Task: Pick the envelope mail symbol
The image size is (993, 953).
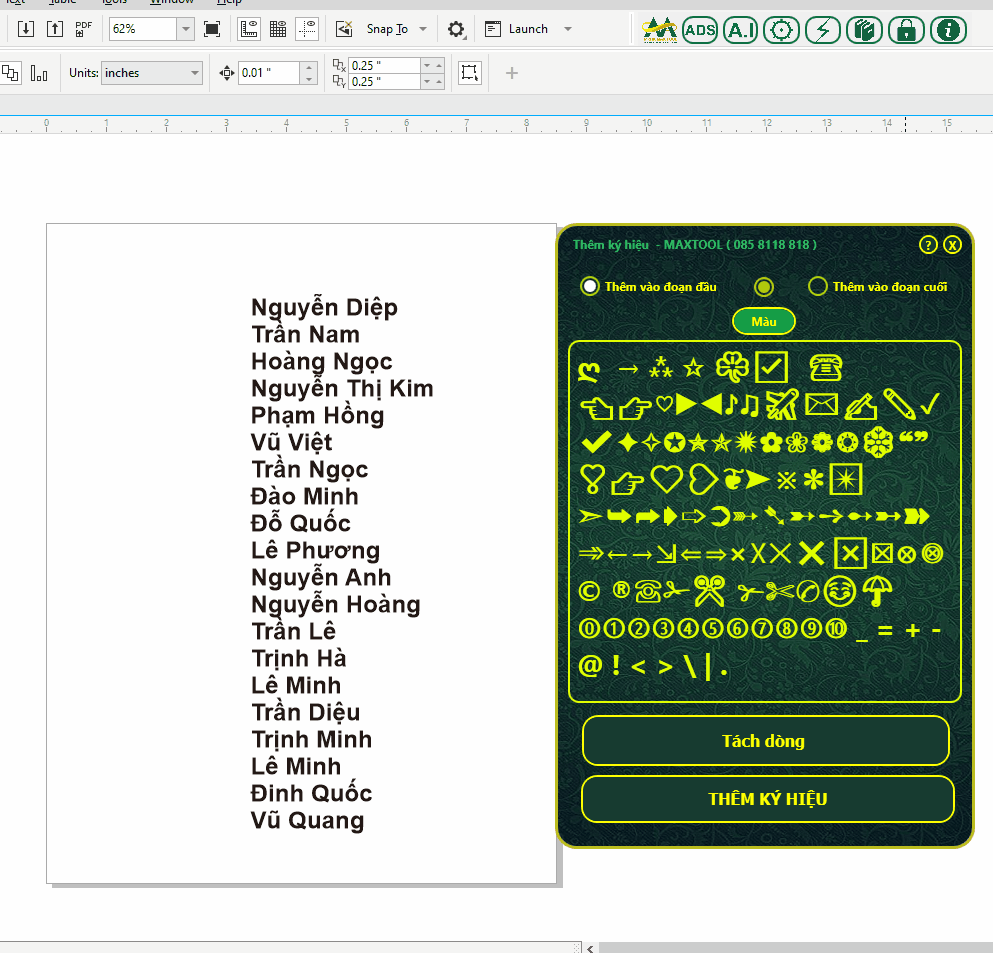Action: tap(821, 404)
